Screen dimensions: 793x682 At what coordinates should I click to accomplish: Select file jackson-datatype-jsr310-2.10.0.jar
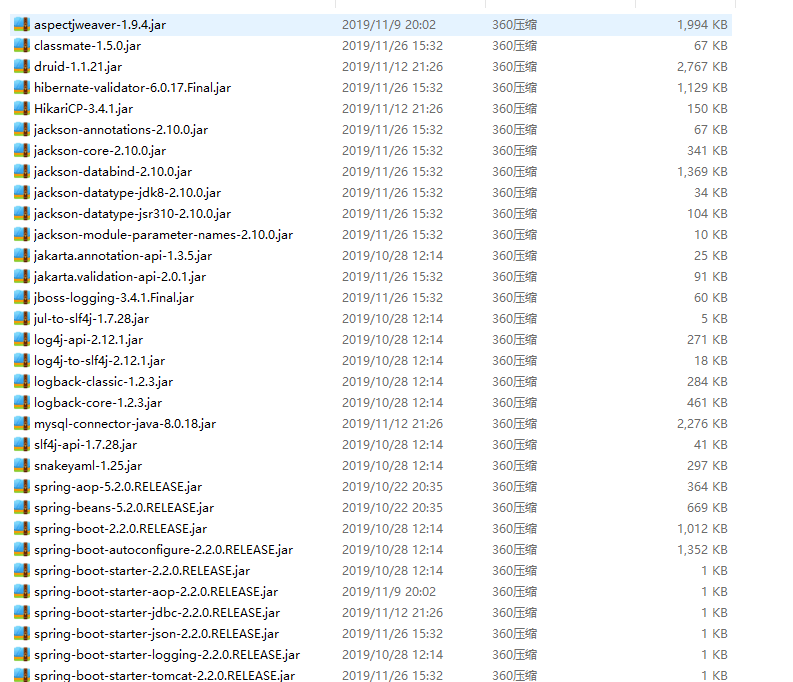pos(133,213)
